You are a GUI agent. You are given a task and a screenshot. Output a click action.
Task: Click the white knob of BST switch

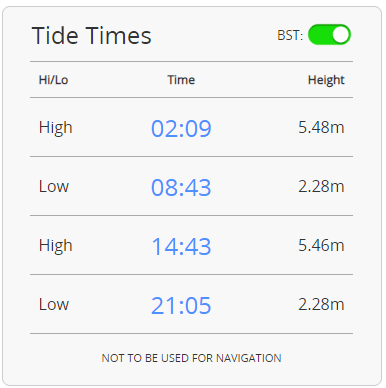pyautogui.click(x=340, y=35)
